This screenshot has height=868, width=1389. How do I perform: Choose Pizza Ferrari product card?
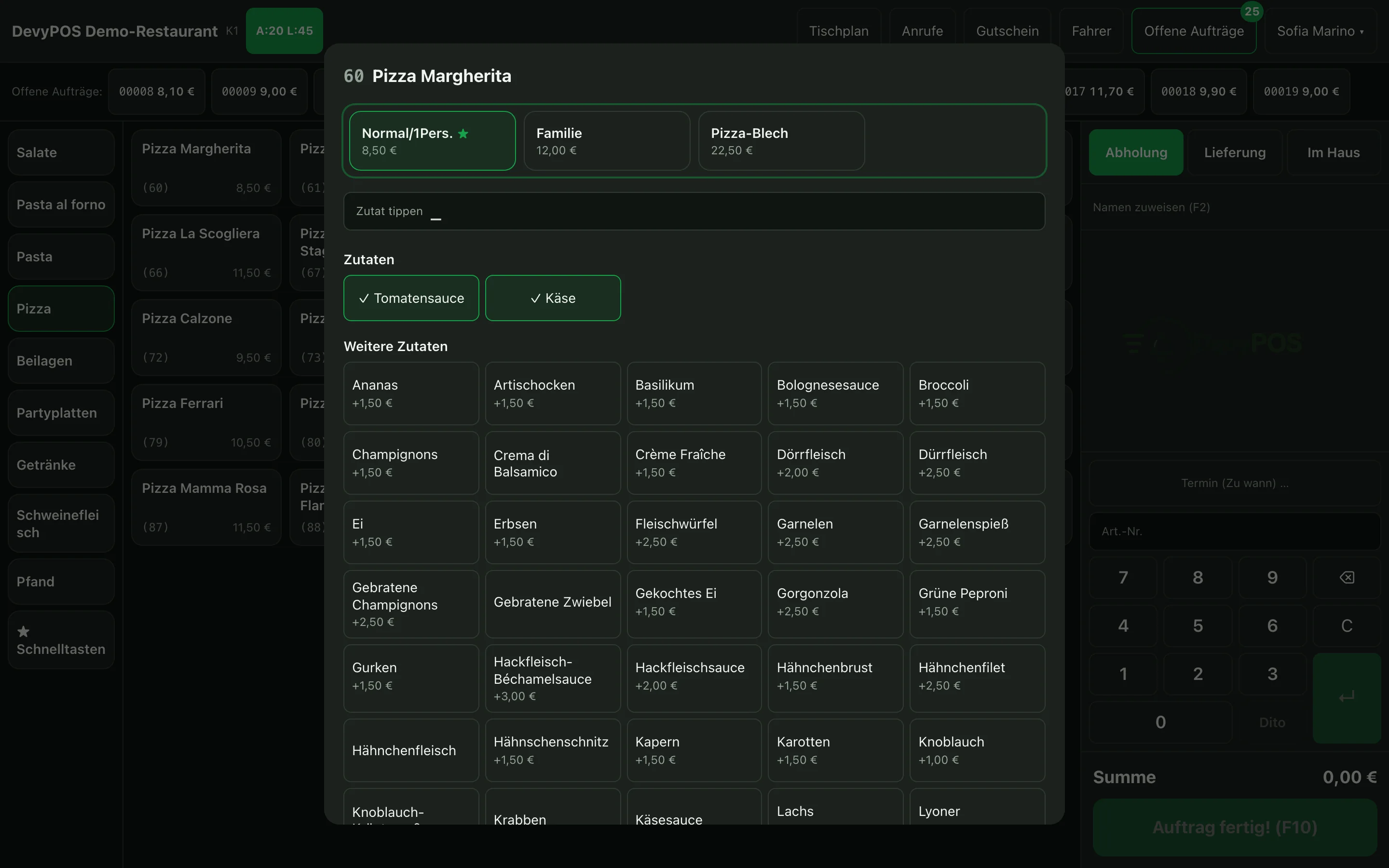[206, 422]
